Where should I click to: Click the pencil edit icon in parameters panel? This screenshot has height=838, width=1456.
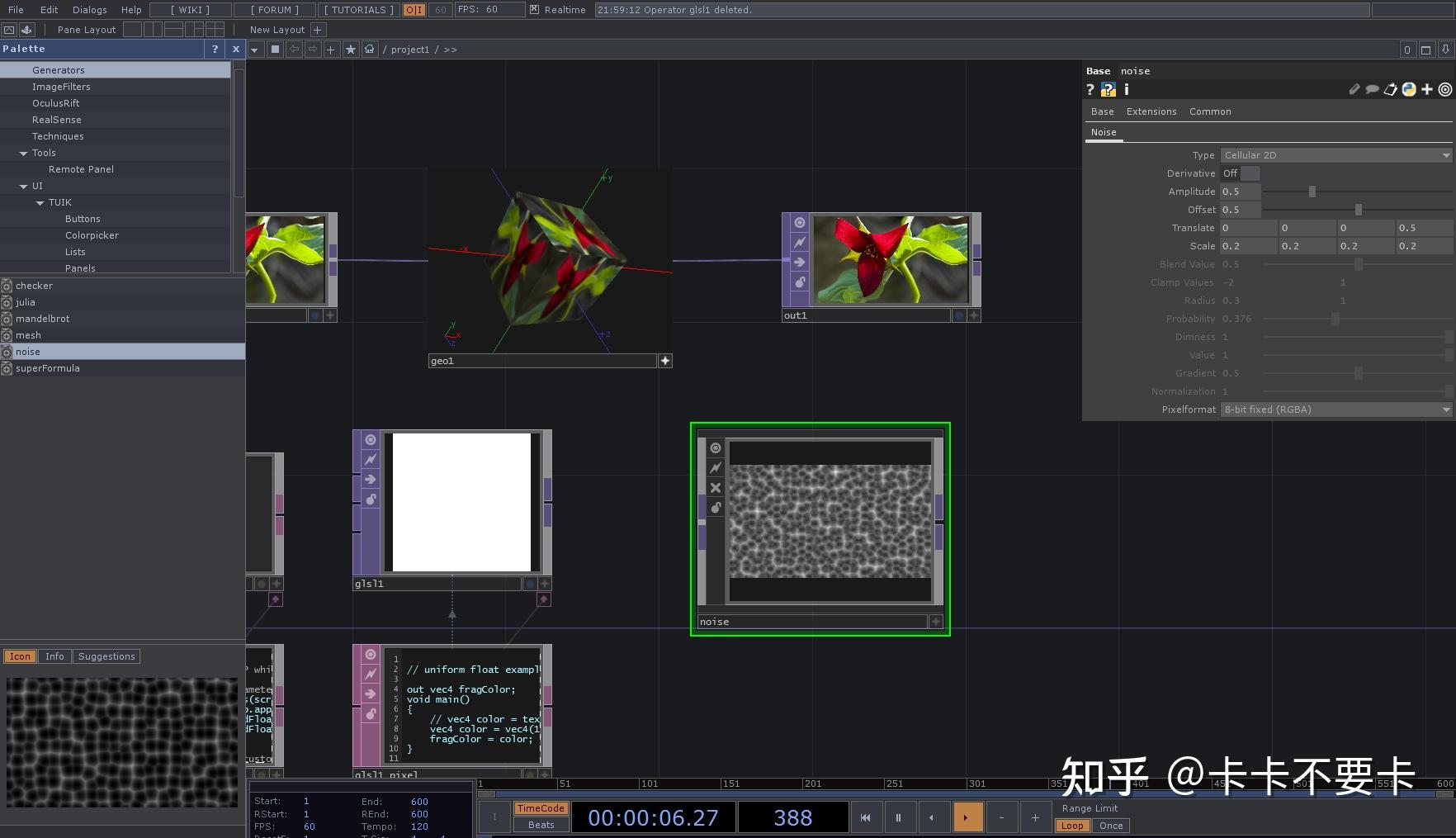1354,89
